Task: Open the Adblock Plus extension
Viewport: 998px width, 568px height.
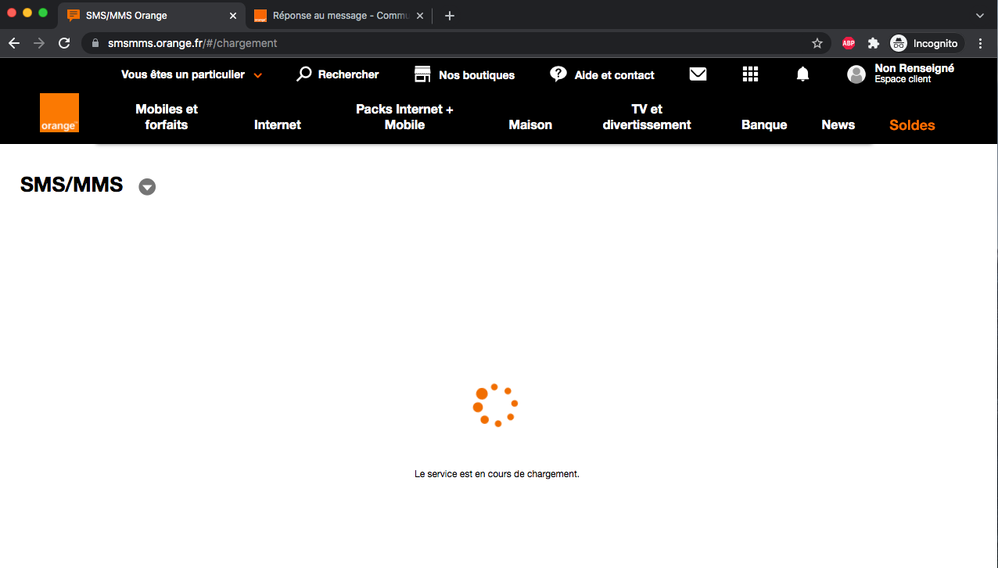Action: point(848,43)
